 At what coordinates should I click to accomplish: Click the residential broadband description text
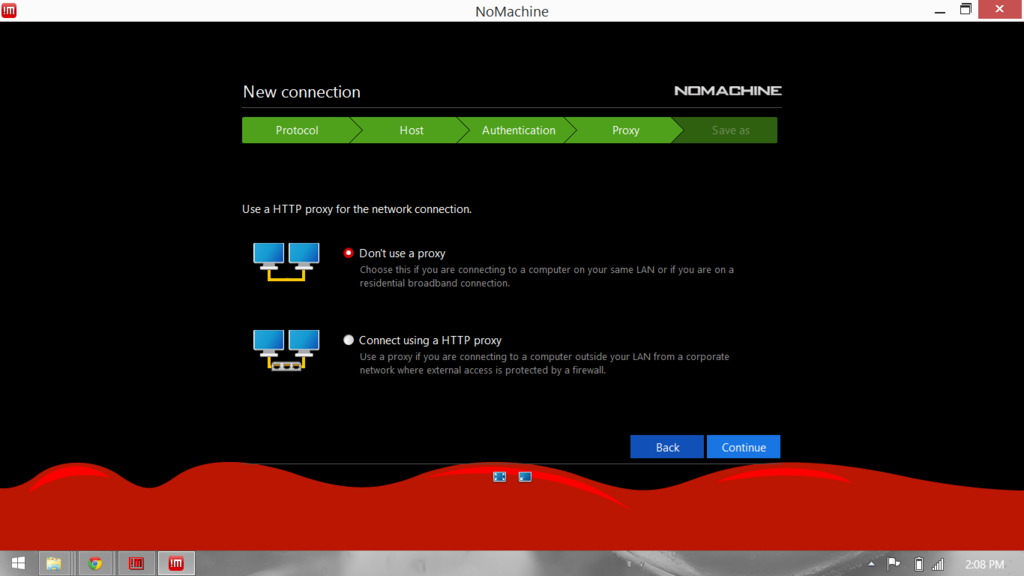(x=547, y=276)
